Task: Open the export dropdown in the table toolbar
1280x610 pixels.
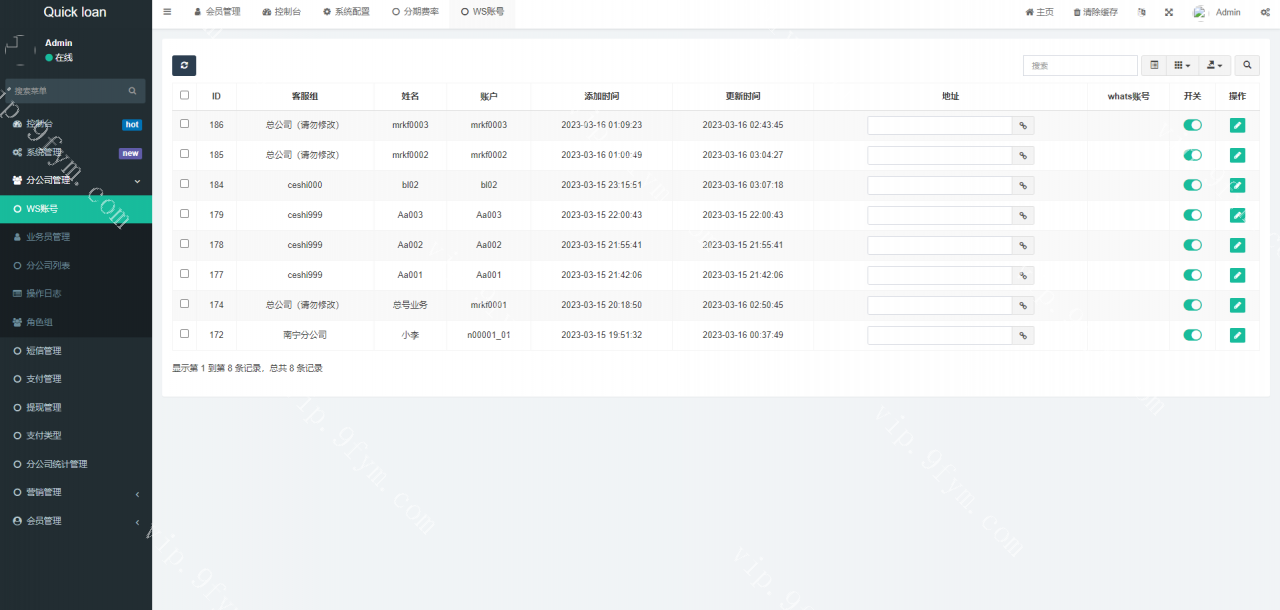Action: (1215, 65)
